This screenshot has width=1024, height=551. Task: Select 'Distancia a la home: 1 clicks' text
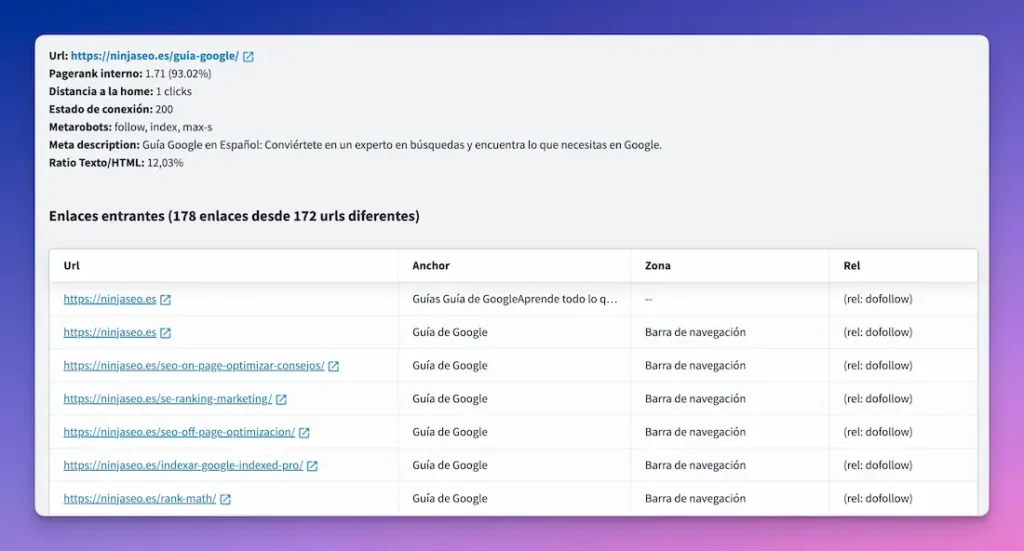click(120, 91)
